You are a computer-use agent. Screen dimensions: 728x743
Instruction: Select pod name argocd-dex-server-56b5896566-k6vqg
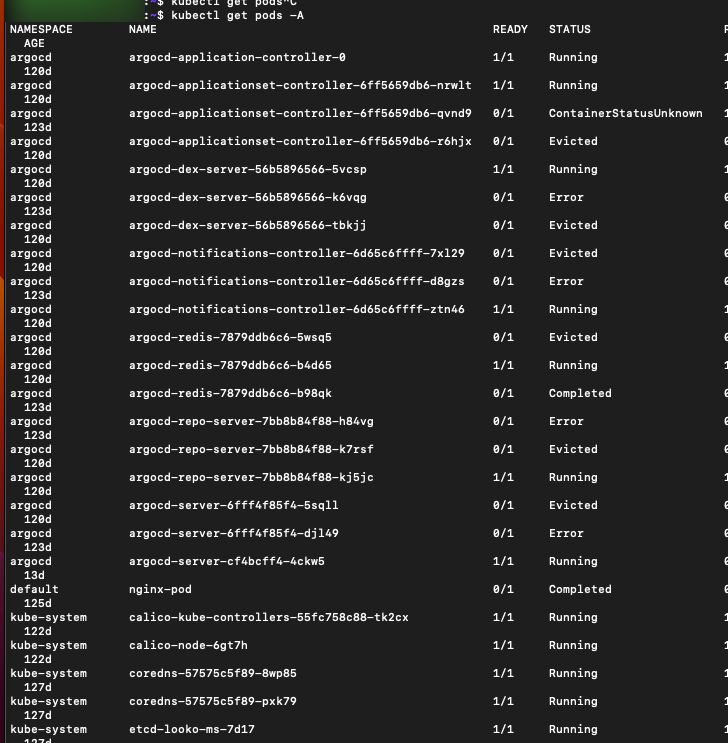coord(247,197)
